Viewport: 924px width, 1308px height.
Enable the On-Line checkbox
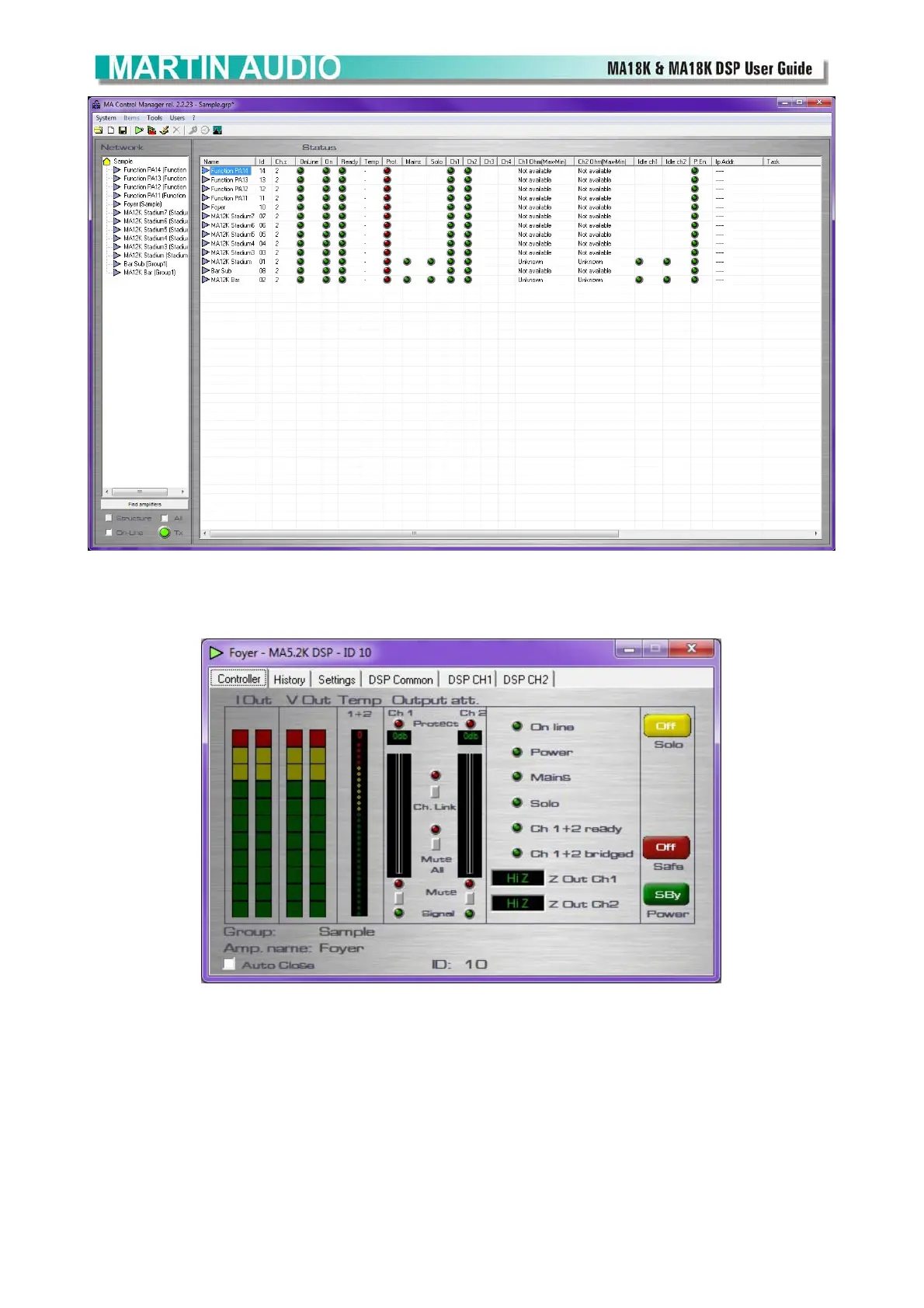[109, 533]
